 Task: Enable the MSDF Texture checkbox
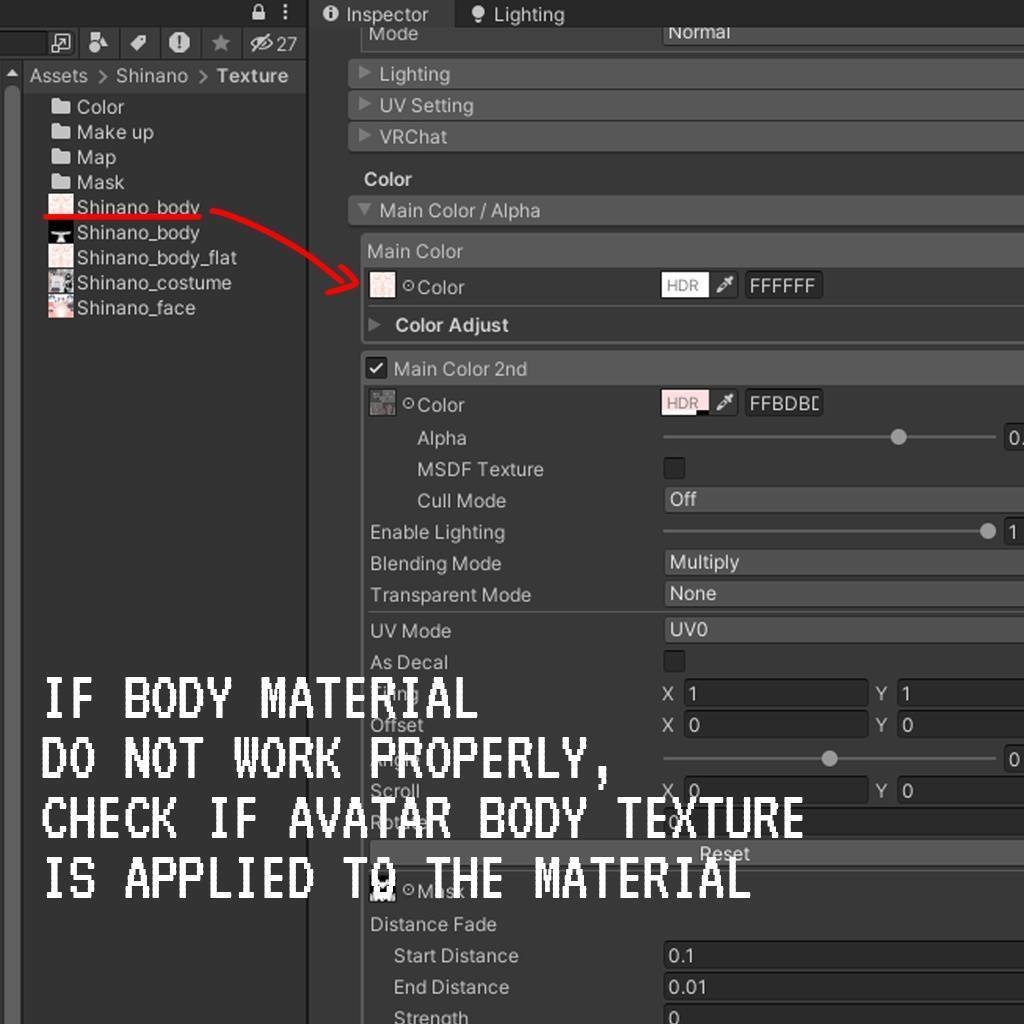674,468
